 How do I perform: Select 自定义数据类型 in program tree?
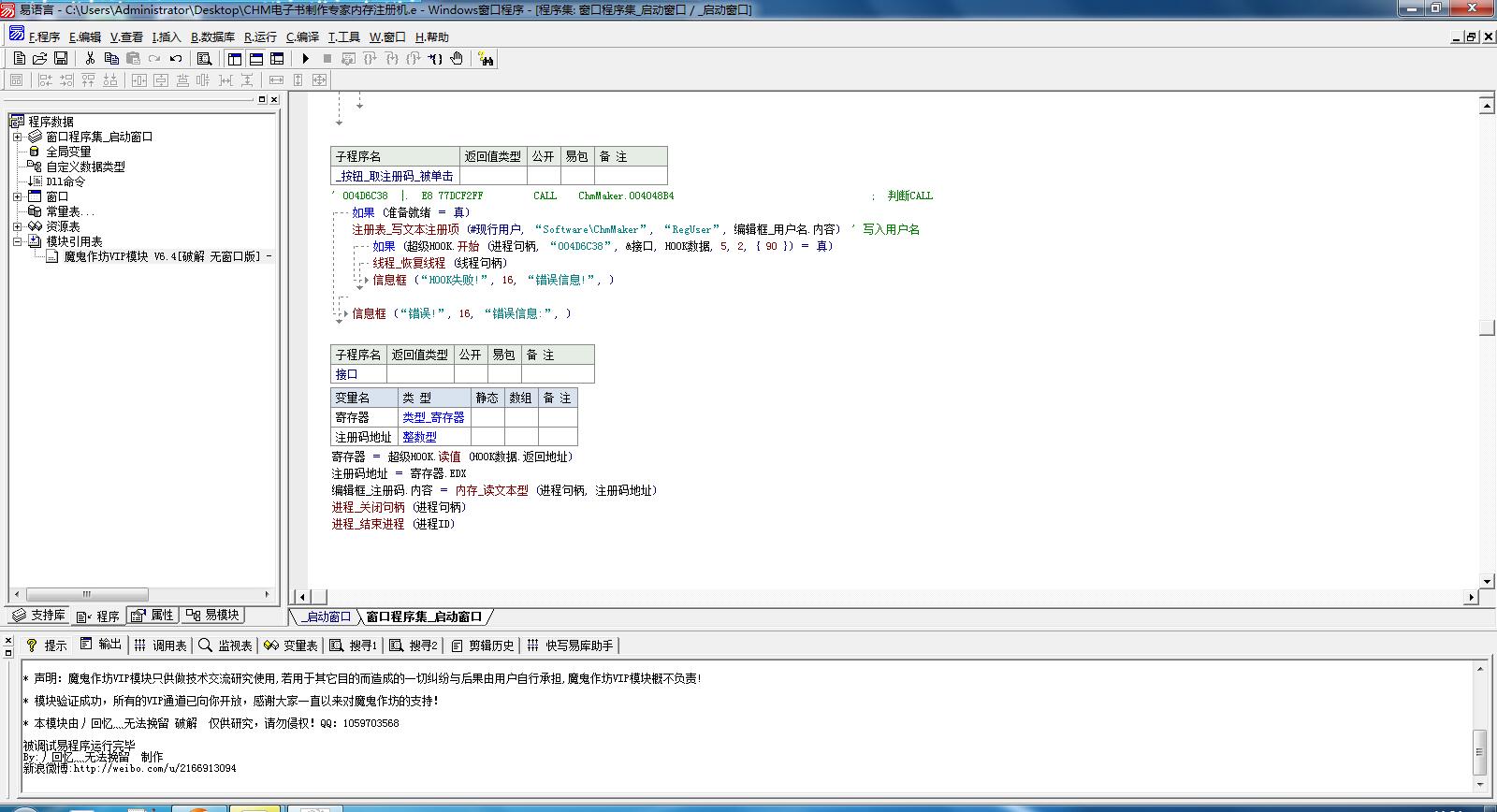pyautogui.click(x=85, y=167)
